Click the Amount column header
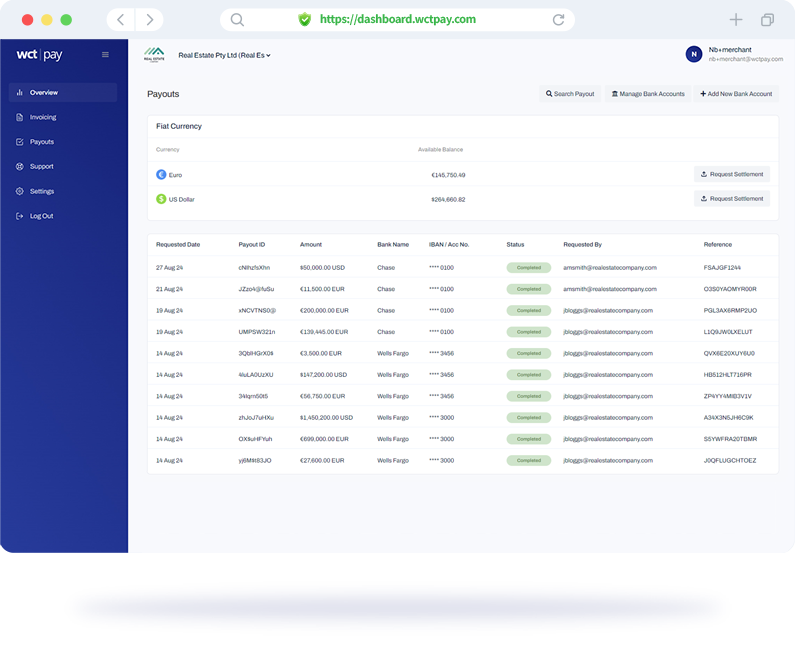The image size is (795, 647). (x=311, y=244)
